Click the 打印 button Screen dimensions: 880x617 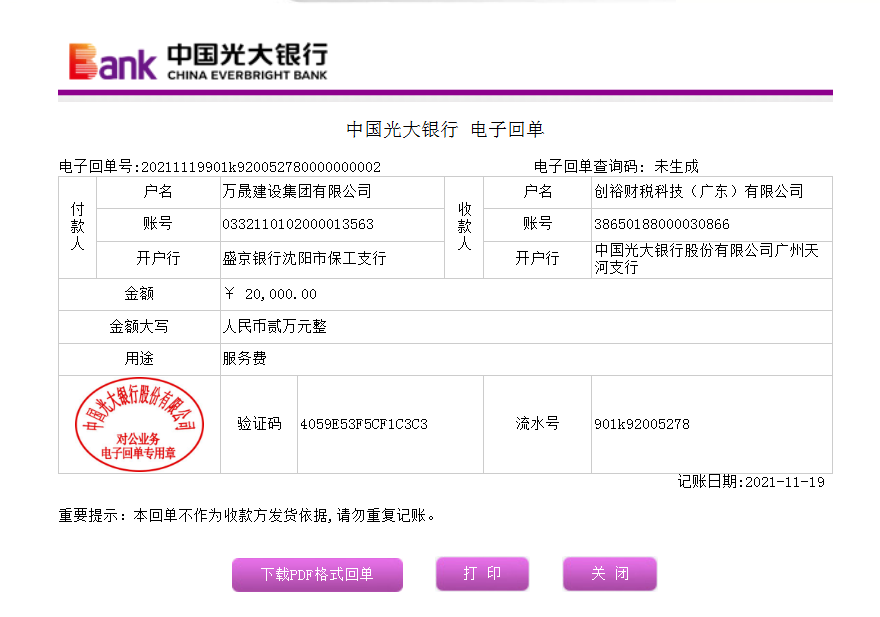pos(482,574)
